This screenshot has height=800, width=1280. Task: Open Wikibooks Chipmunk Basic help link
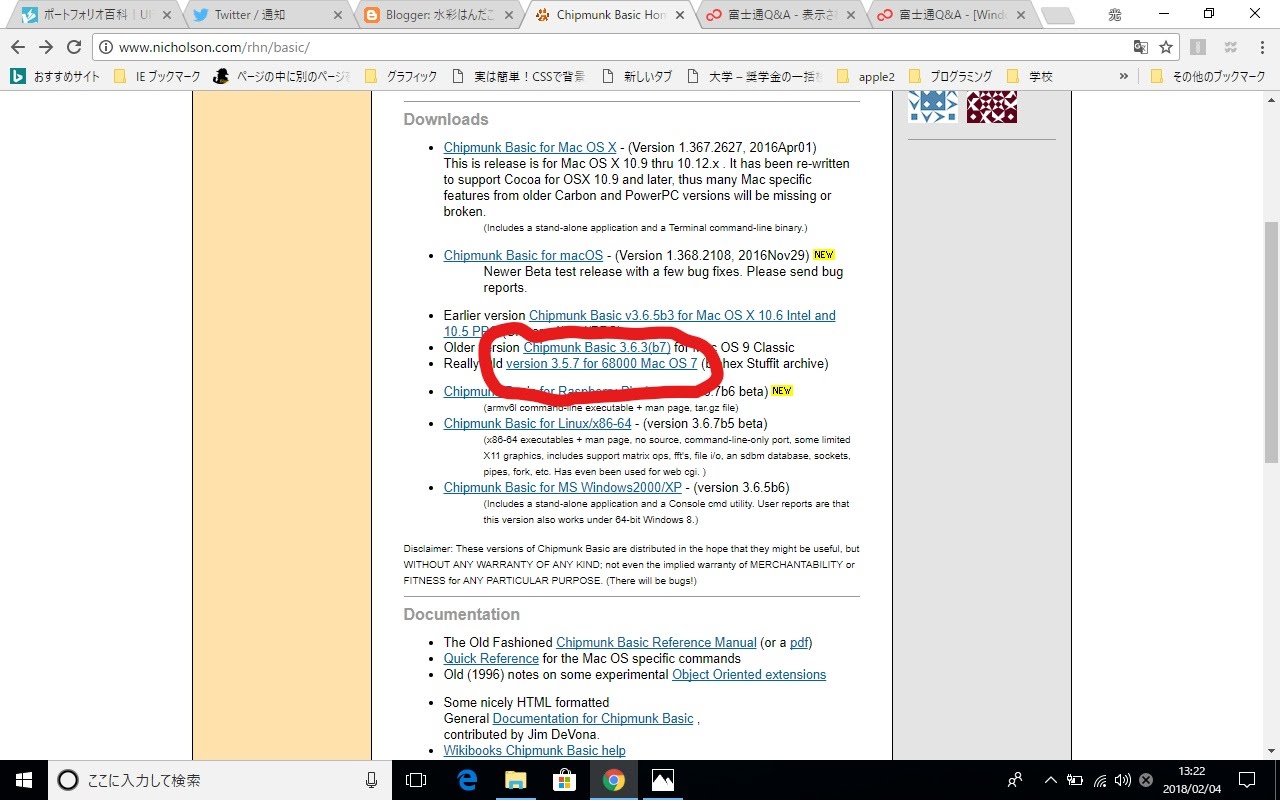point(534,751)
